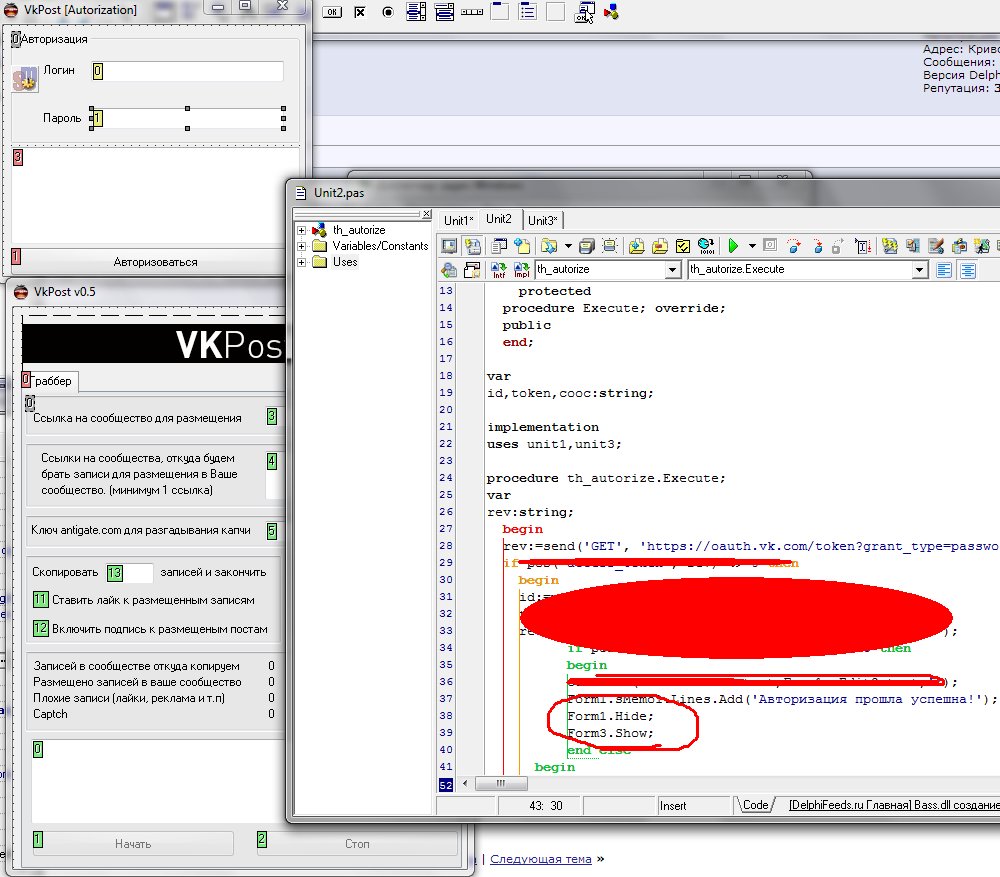Click the green Run arrow in Unit2 toolbar
Image resolution: width=1000 pixels, height=877 pixels.
pyautogui.click(x=733, y=246)
